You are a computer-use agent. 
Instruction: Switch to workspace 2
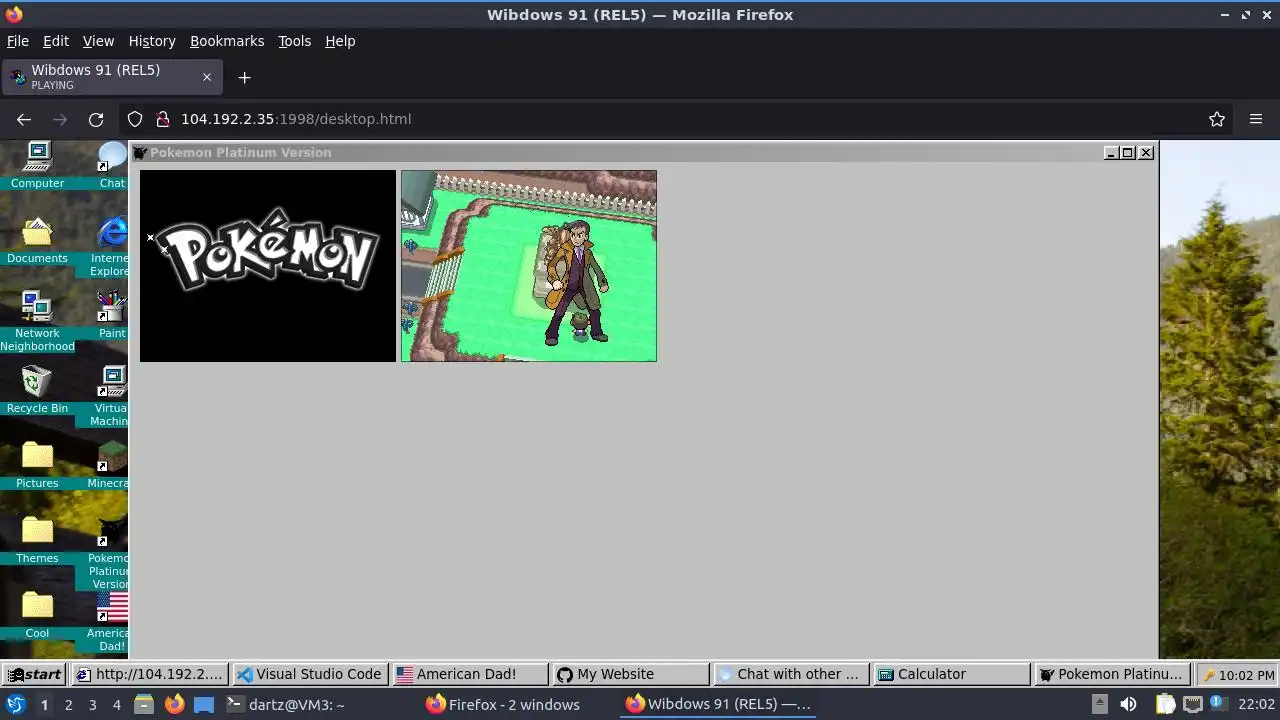coord(68,705)
